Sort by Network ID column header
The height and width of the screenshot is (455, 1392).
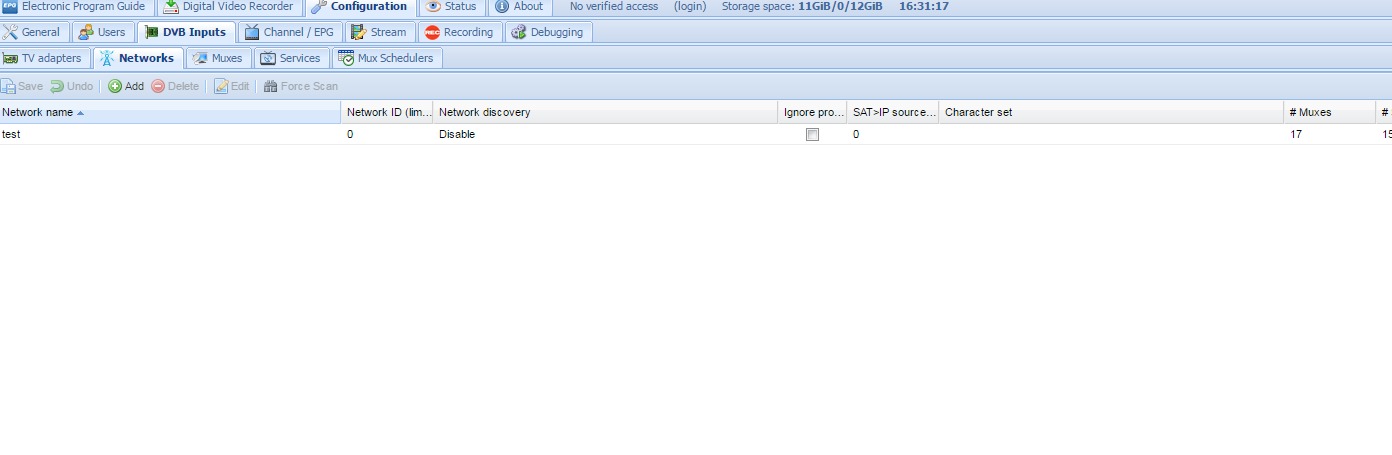click(x=388, y=112)
